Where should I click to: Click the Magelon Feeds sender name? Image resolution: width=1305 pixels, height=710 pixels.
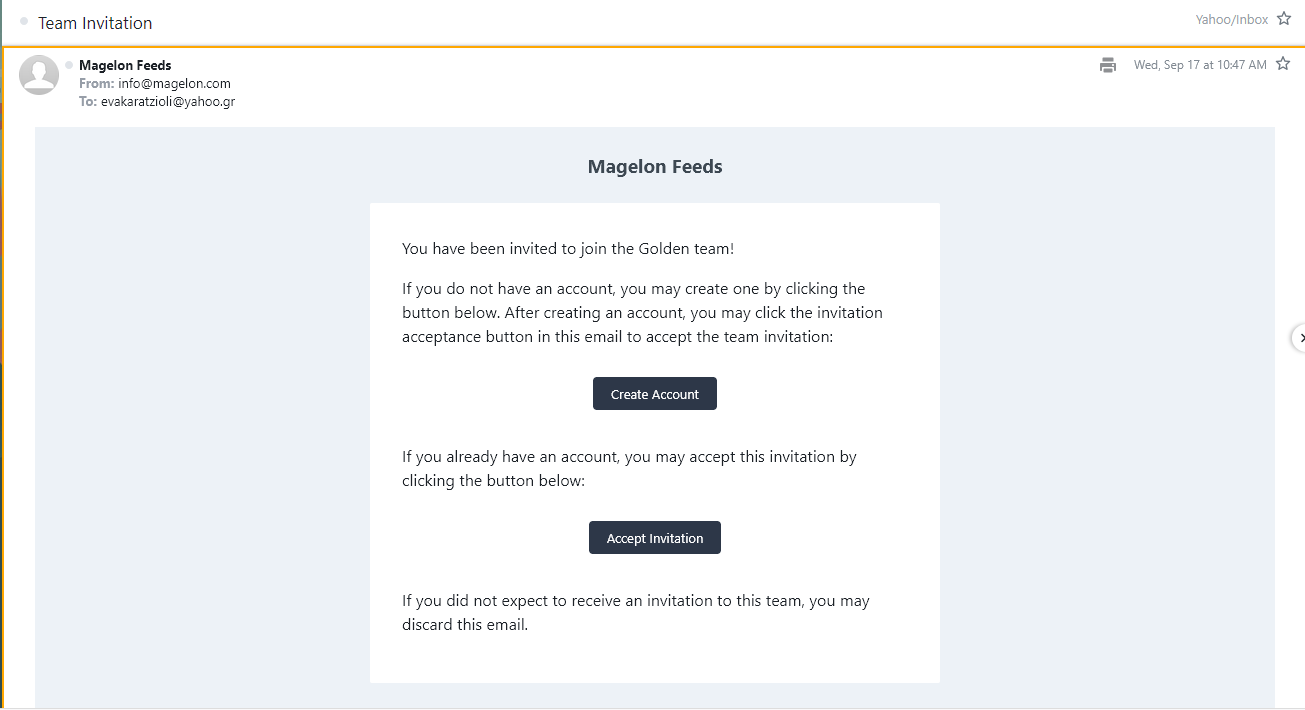tap(125, 66)
